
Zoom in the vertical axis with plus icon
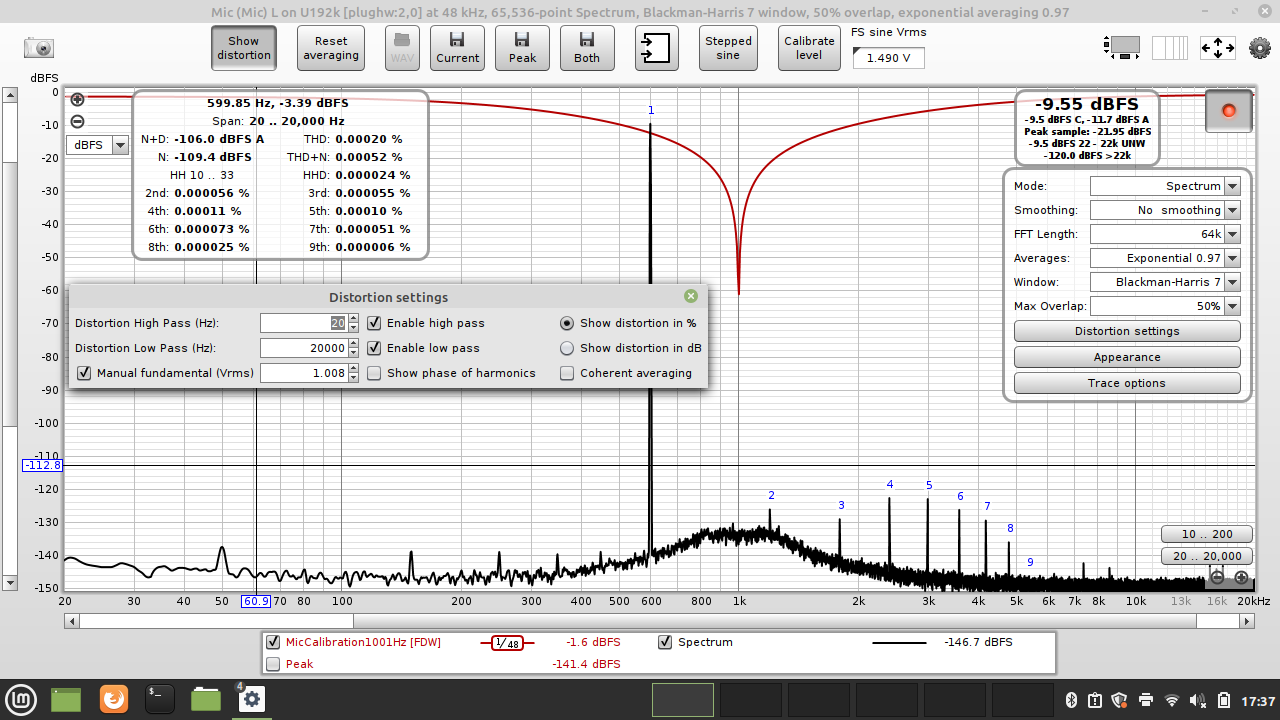[x=77, y=99]
